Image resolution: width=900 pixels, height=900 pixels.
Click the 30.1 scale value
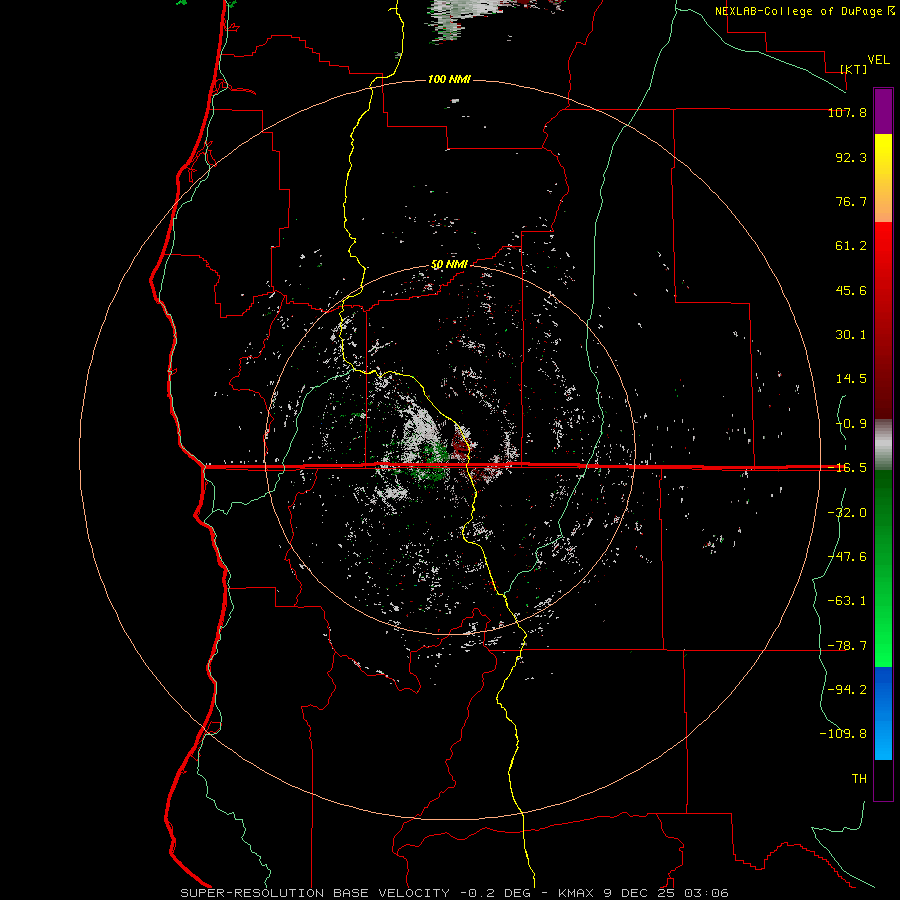(x=851, y=335)
